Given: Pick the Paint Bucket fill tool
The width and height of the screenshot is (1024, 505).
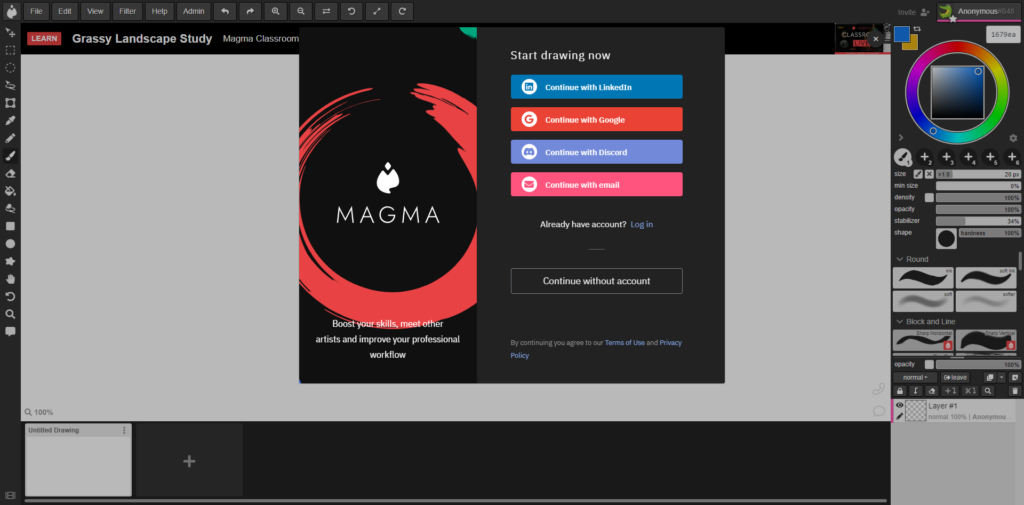Looking at the screenshot, I should pyautogui.click(x=11, y=190).
